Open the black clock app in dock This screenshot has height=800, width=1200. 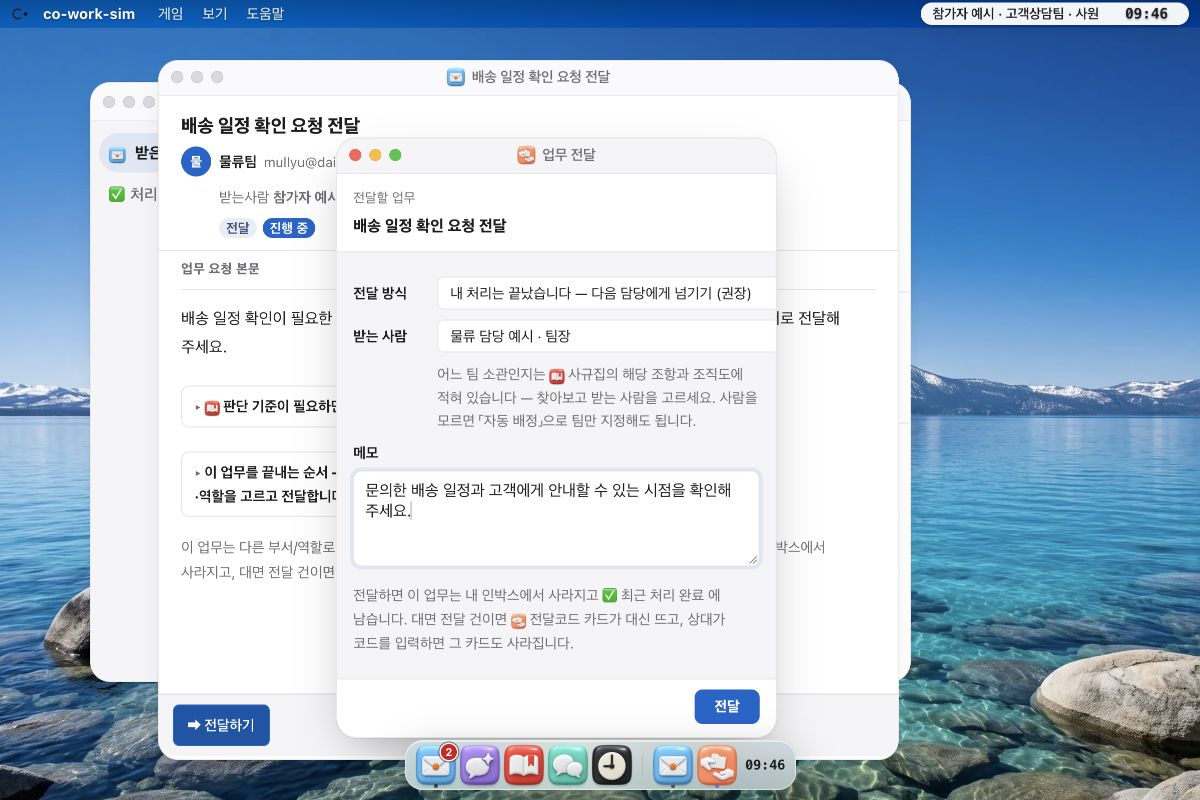click(612, 766)
